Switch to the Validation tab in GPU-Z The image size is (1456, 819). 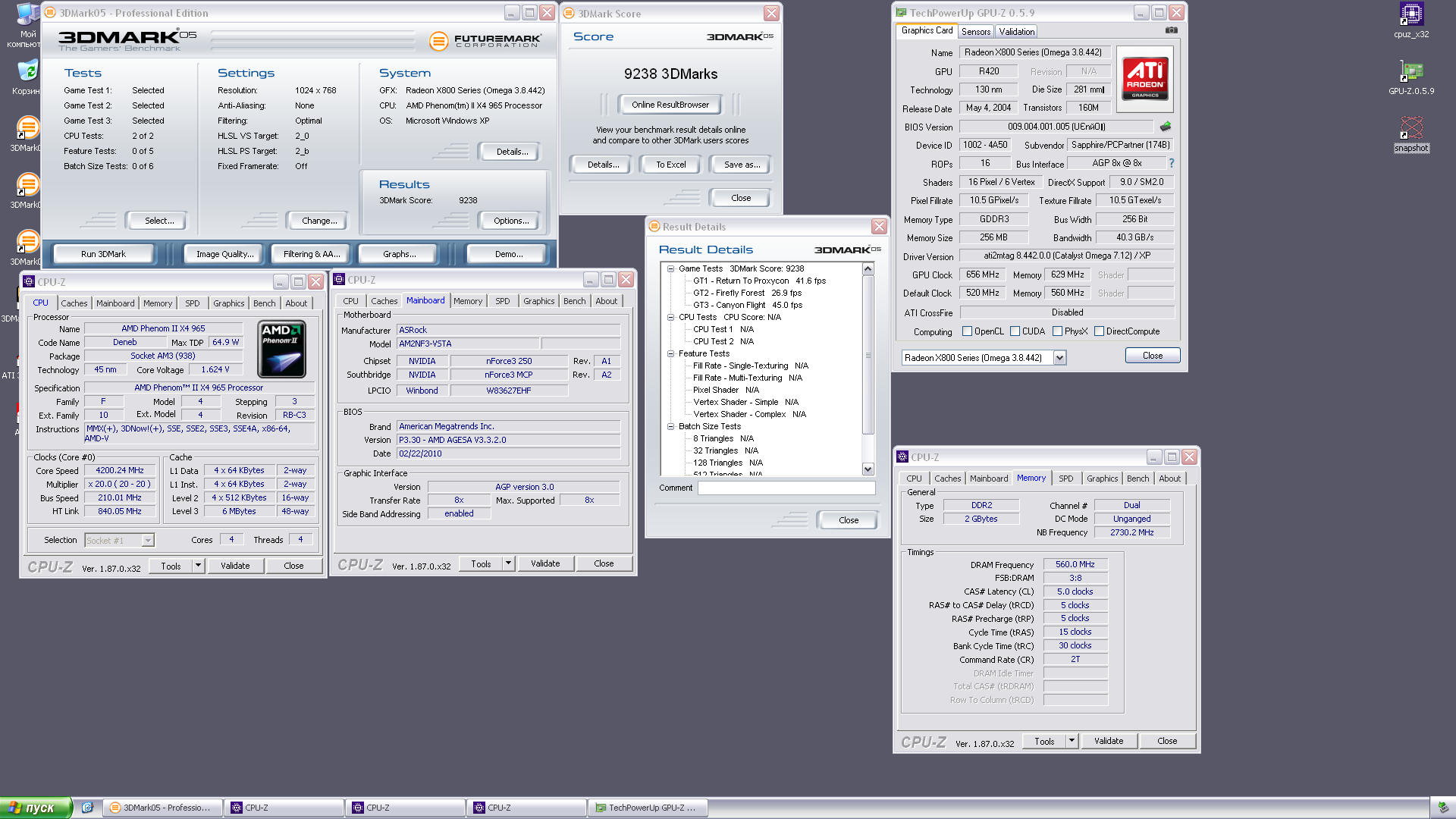tap(1016, 31)
